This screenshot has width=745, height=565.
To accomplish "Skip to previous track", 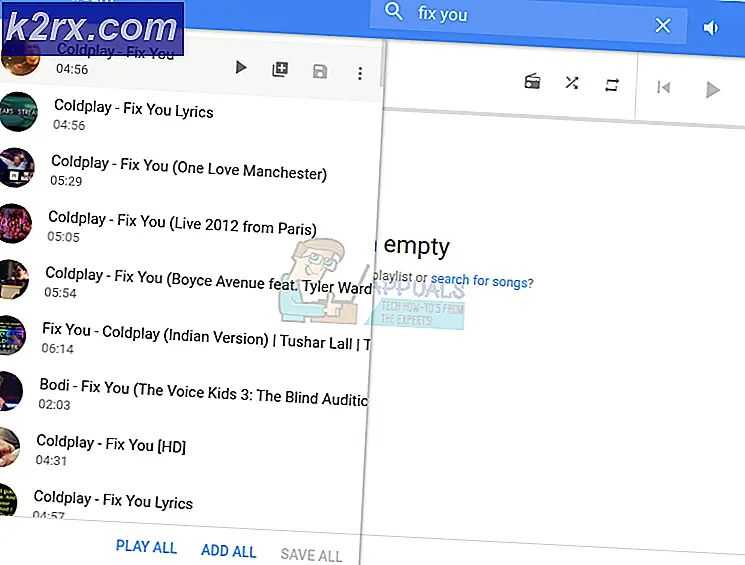I will coord(663,87).
